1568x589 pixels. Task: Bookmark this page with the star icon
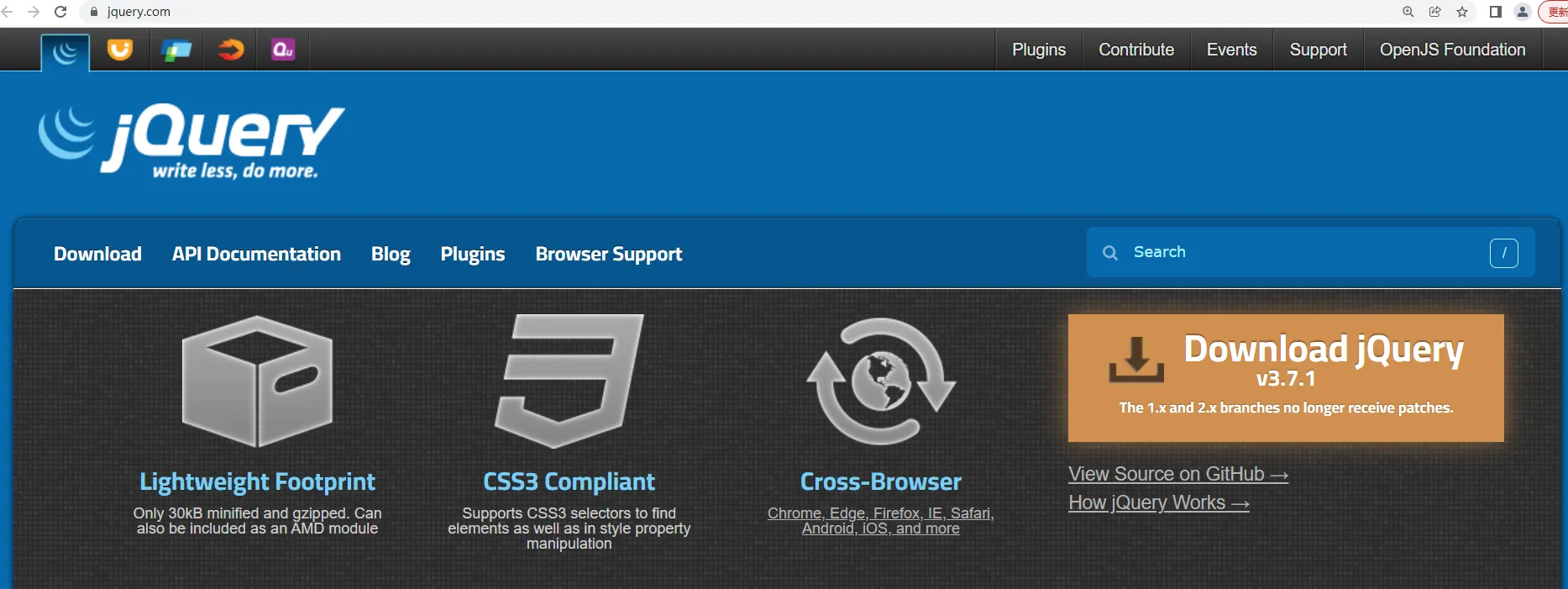tap(1462, 12)
